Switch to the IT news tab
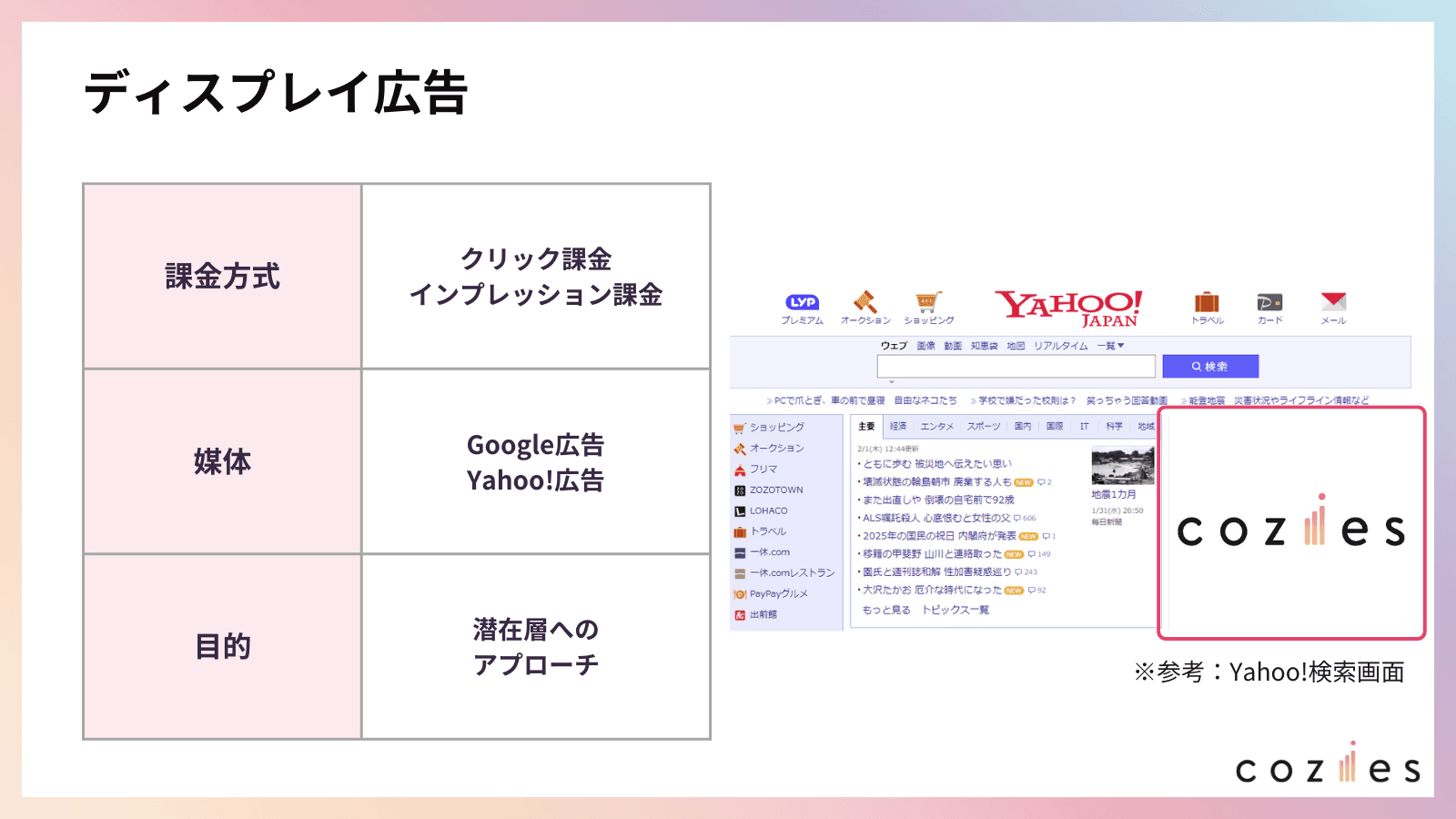 click(x=1084, y=426)
